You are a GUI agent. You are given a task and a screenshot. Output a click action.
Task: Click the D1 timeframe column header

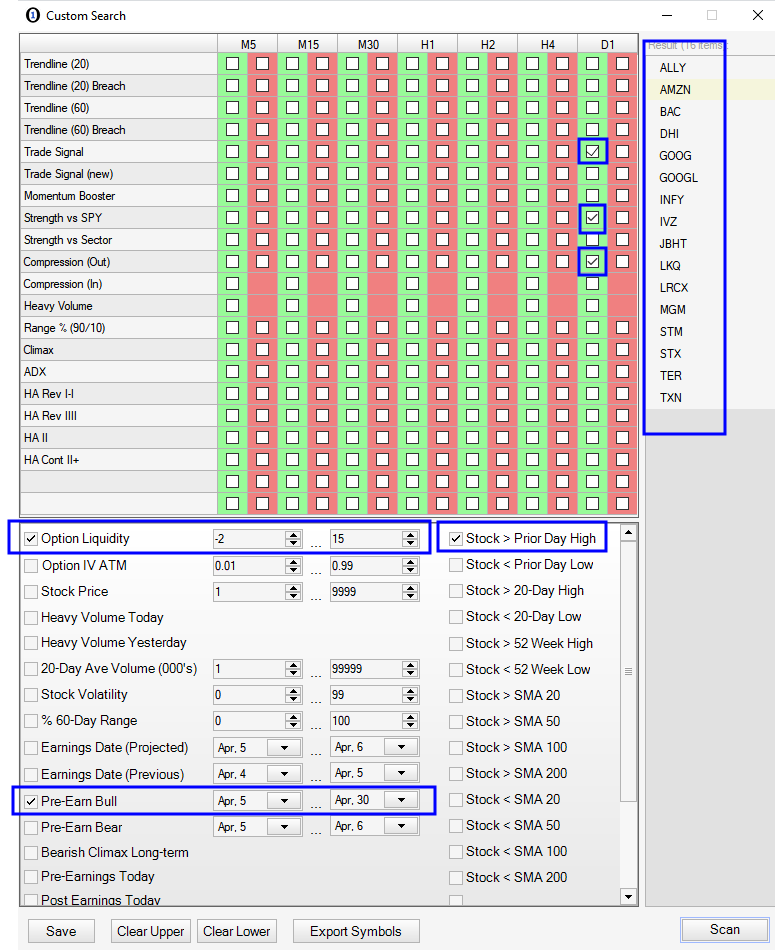click(607, 45)
